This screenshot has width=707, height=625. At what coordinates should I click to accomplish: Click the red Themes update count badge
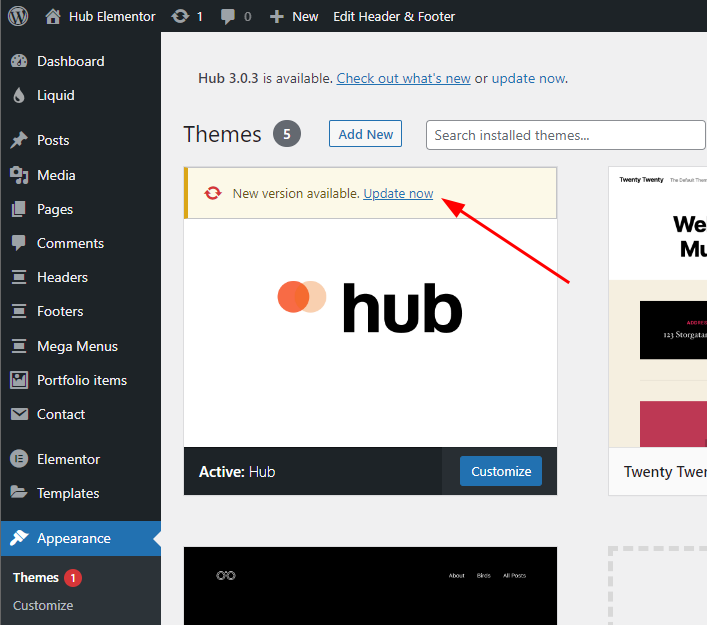[x=73, y=578]
